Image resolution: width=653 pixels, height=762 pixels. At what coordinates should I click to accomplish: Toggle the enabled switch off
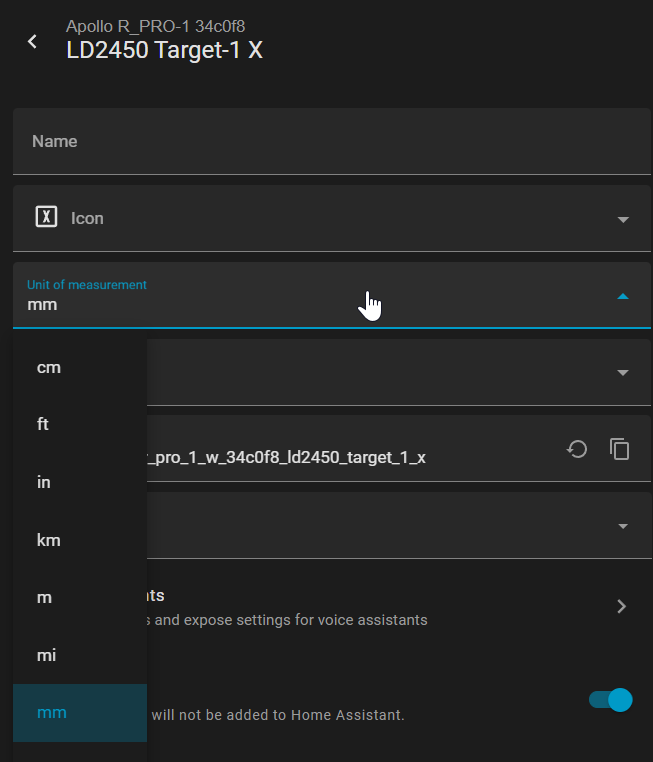[610, 700]
